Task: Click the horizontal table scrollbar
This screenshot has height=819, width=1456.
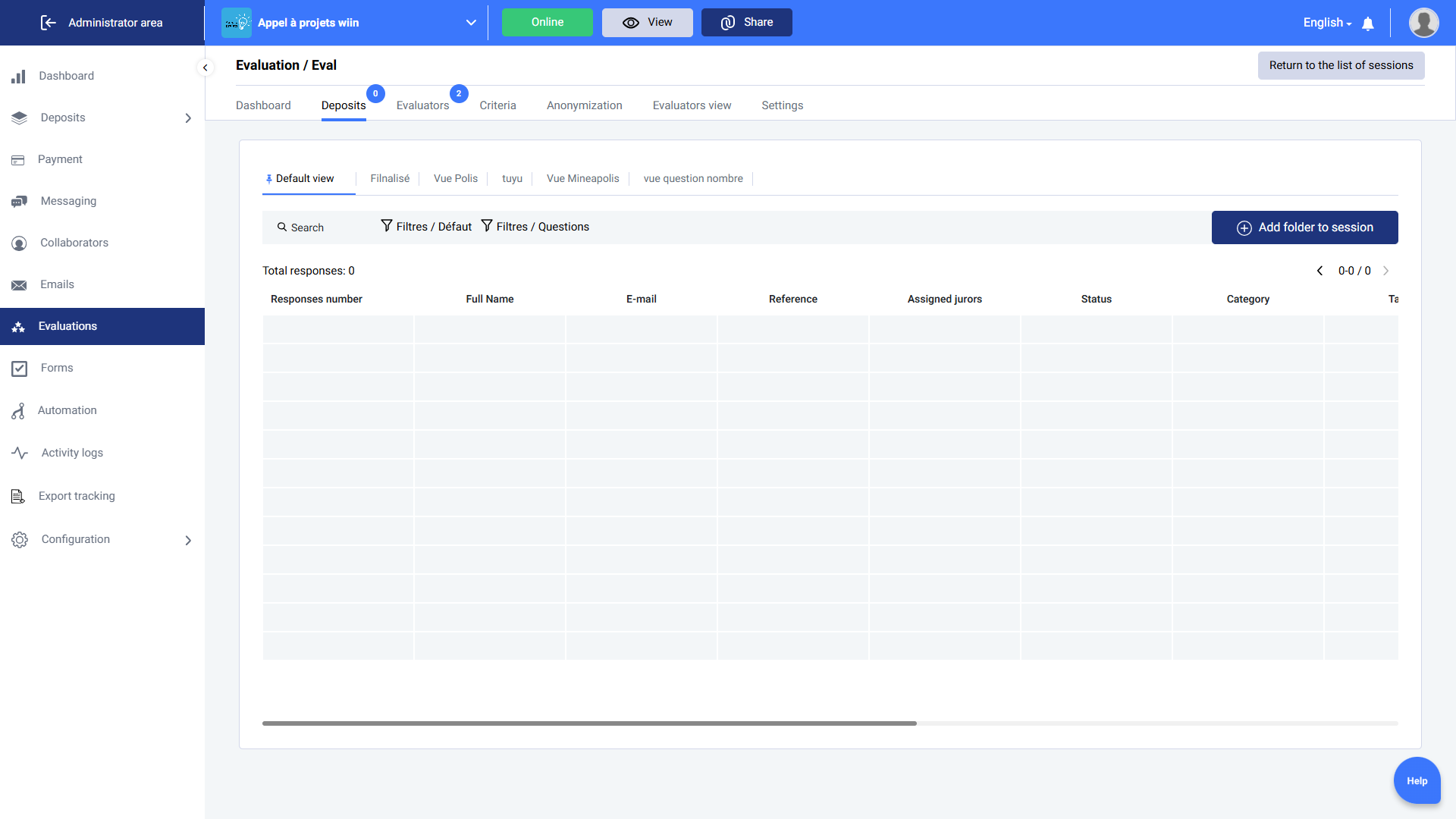Action: click(x=589, y=723)
